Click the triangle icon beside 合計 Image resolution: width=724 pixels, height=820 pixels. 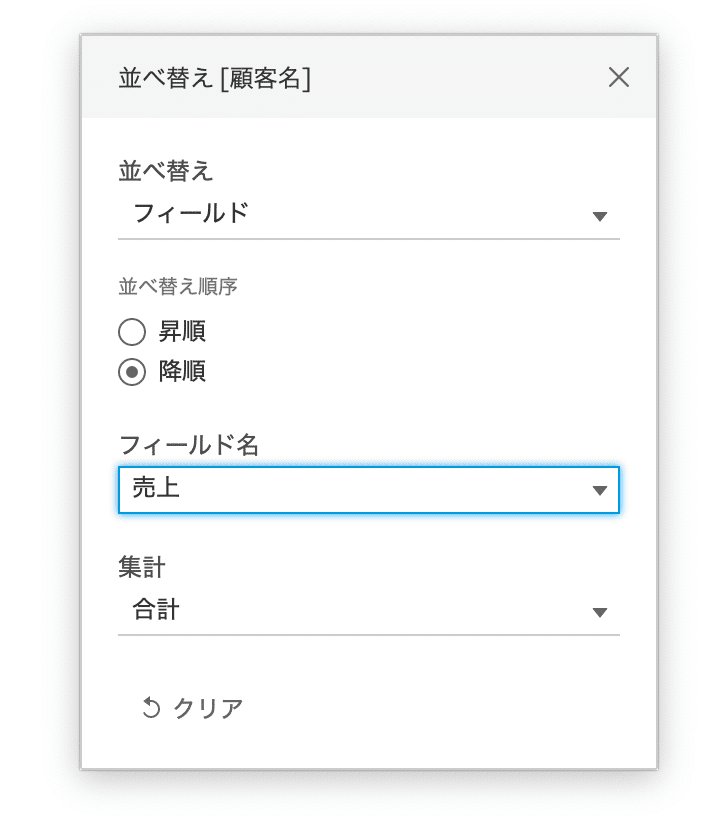(599, 612)
